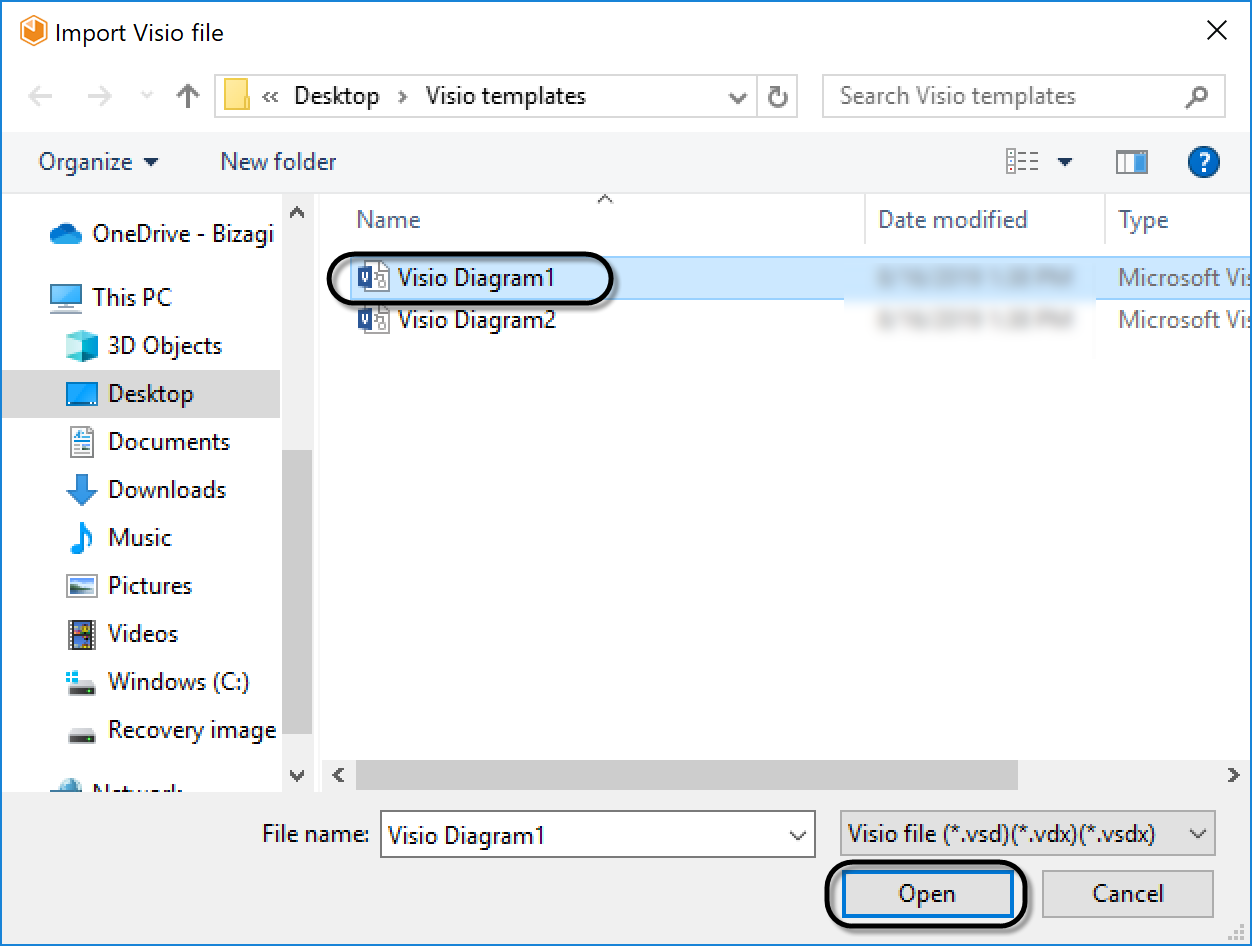The width and height of the screenshot is (1252, 946).
Task: Select Desktop in the address path
Action: (336, 96)
